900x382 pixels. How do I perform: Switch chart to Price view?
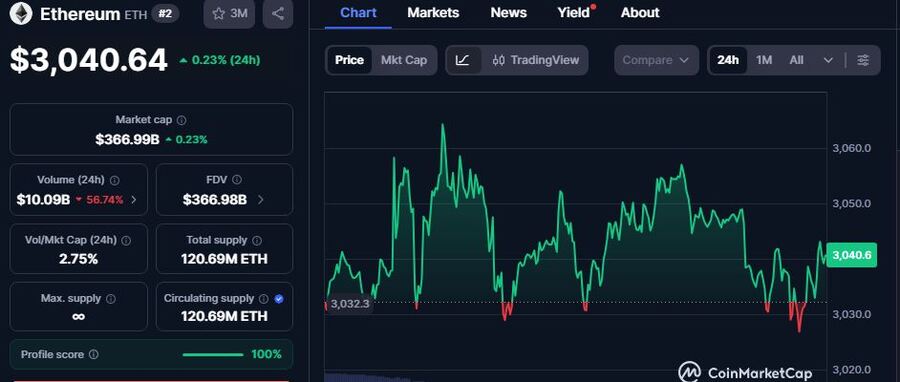pyautogui.click(x=349, y=60)
